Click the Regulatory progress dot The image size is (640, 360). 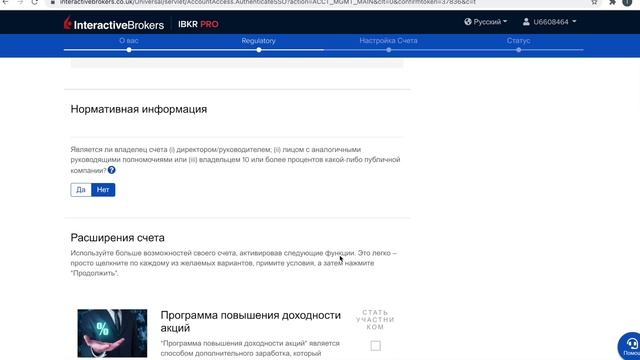[259, 50]
